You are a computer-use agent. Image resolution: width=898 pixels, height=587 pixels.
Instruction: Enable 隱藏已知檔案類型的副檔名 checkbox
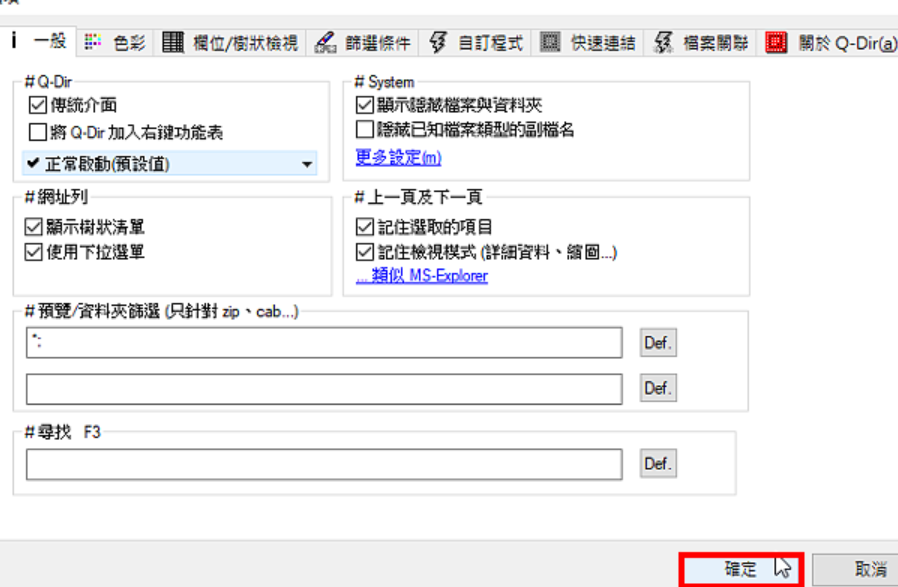[x=365, y=129]
